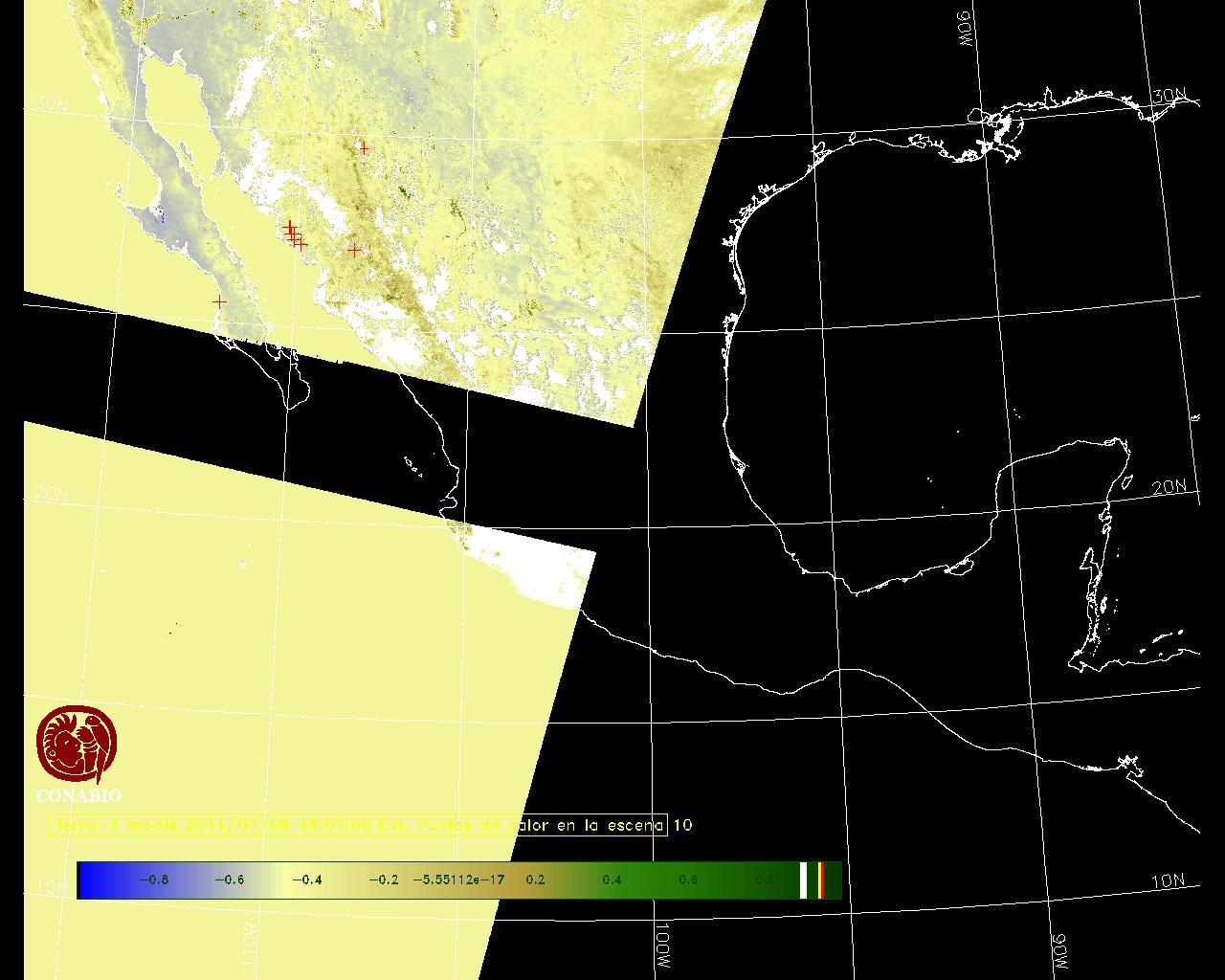1225x980 pixels.
Task: Click the -0.8 value on the color scale
Action: pyautogui.click(x=153, y=880)
